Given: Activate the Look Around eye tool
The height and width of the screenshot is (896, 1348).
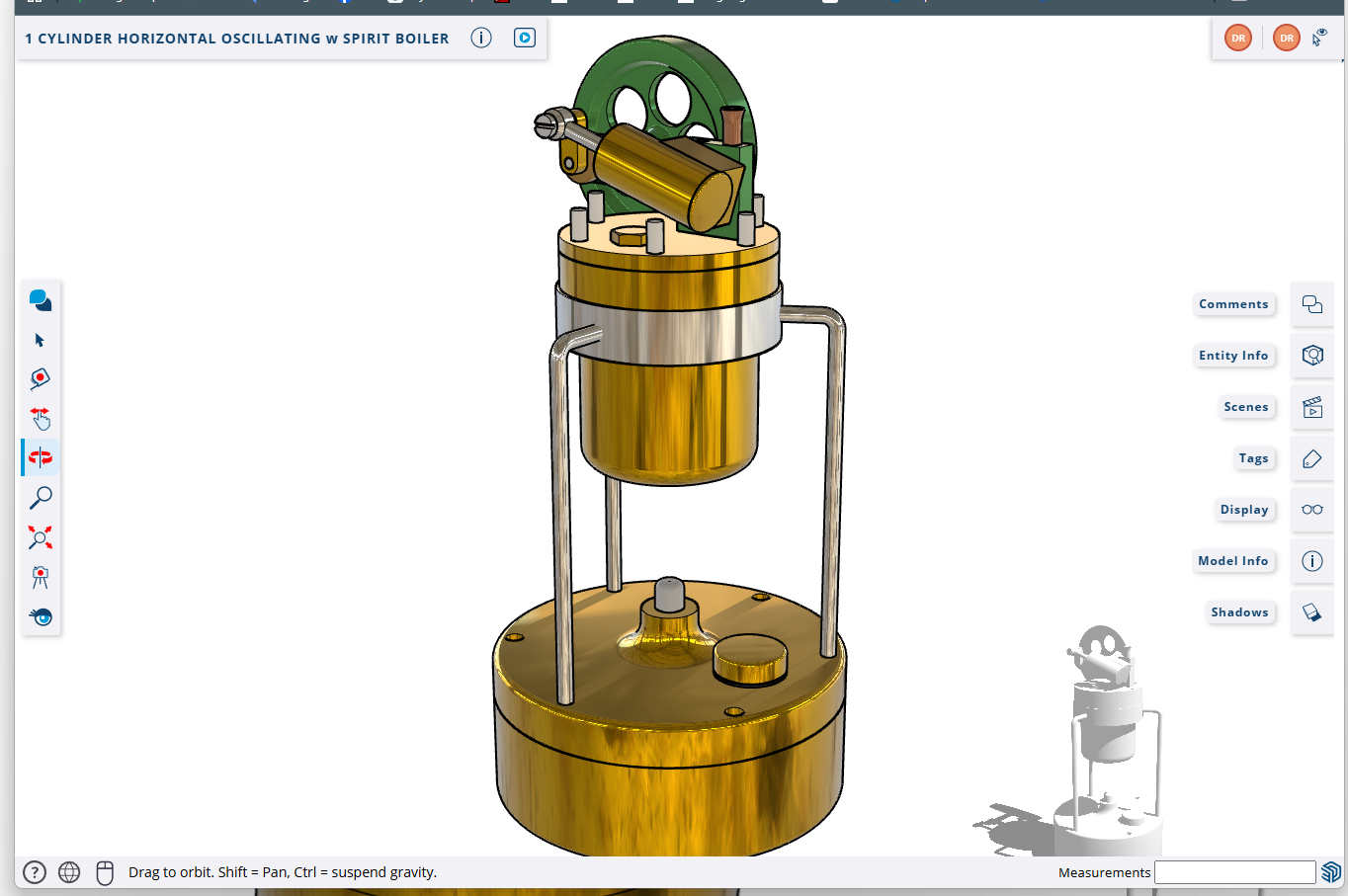Looking at the screenshot, I should (x=41, y=616).
